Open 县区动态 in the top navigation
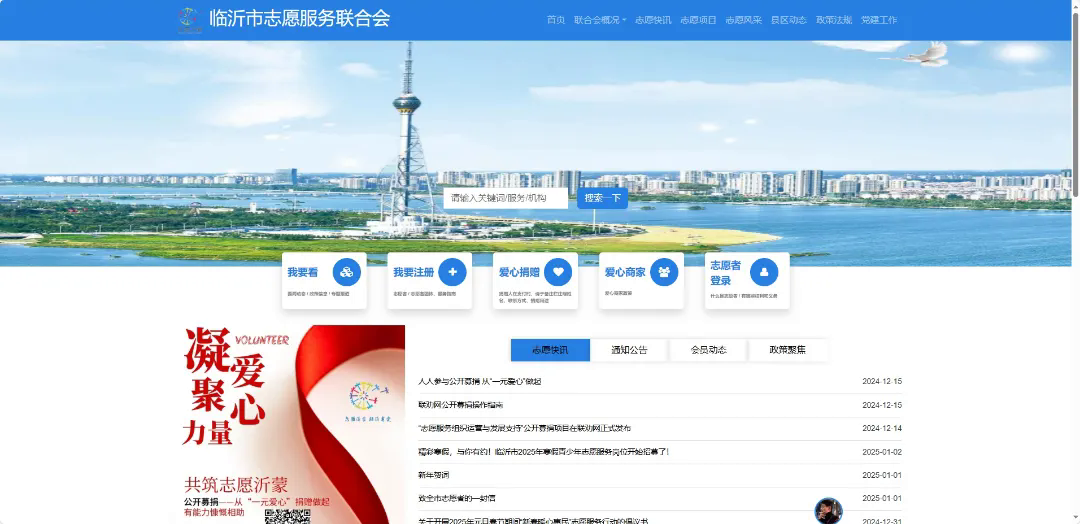This screenshot has height=524, width=1080. [789, 20]
